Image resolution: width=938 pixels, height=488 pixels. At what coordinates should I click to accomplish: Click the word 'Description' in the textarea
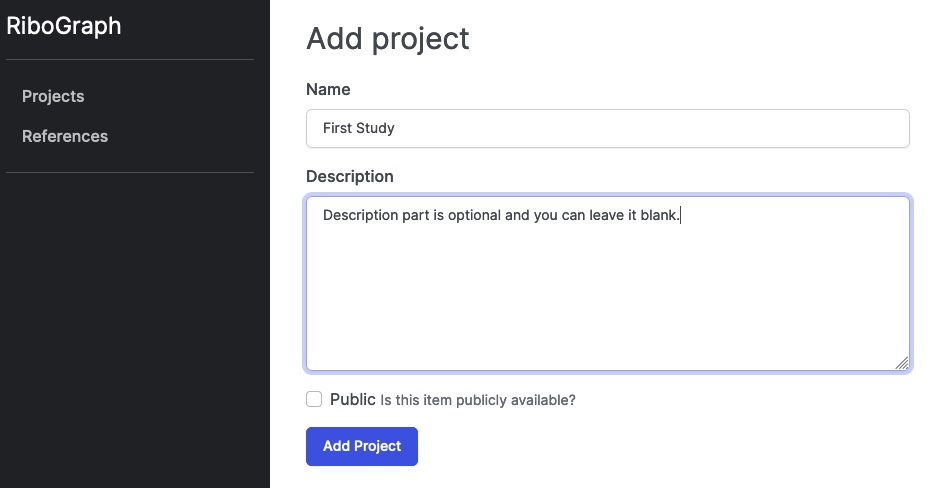tap(361, 215)
